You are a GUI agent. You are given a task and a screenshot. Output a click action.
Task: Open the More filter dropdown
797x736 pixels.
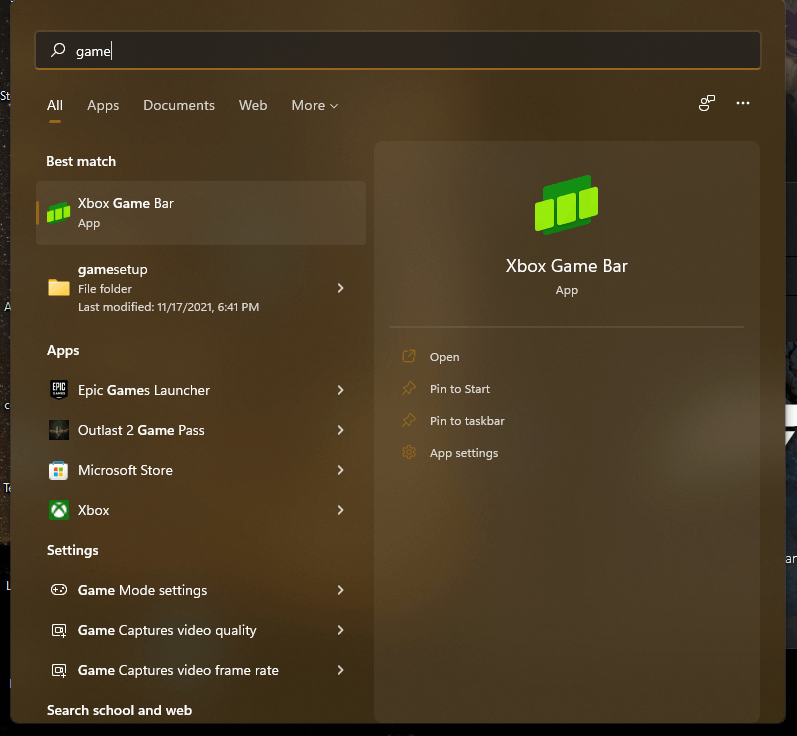click(x=315, y=105)
